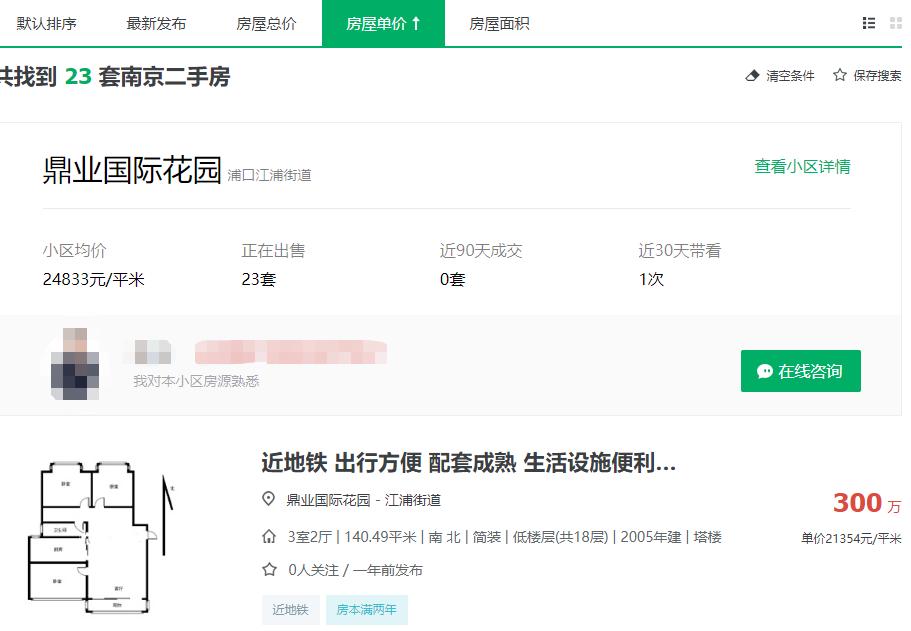
Task: Switch results to list view layout
Action: click(869, 23)
